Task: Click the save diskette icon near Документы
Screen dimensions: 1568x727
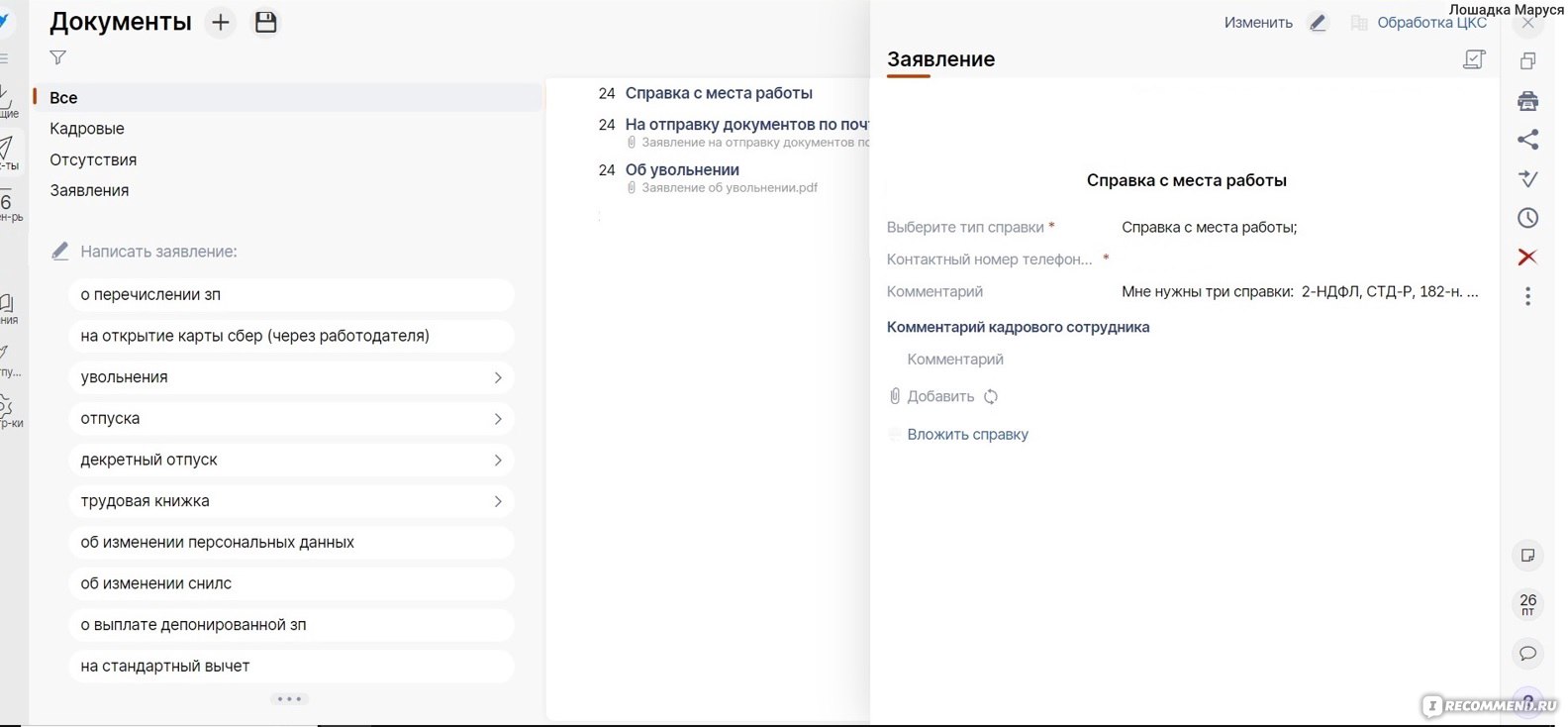Action: tap(265, 23)
